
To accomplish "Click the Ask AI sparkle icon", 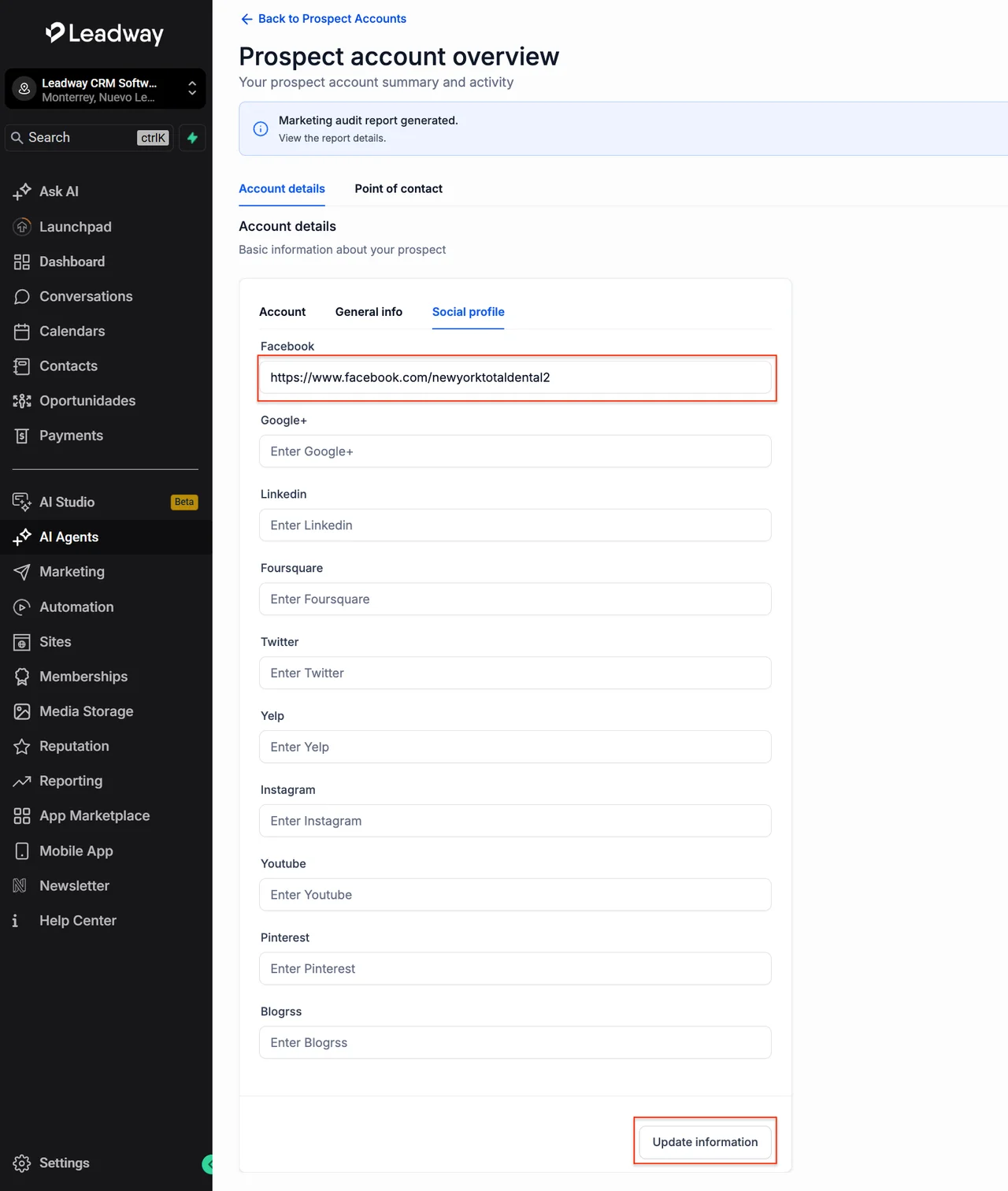I will coord(22,191).
